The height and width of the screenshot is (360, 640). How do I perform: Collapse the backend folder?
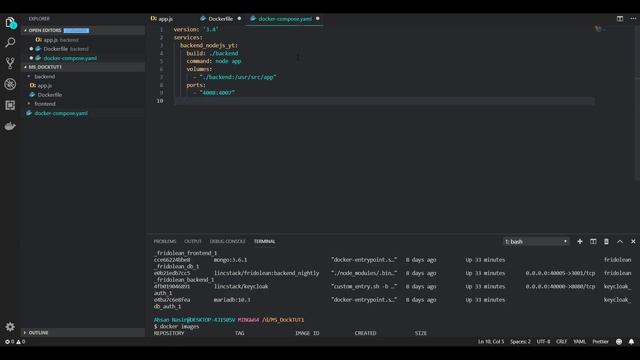[x=44, y=76]
